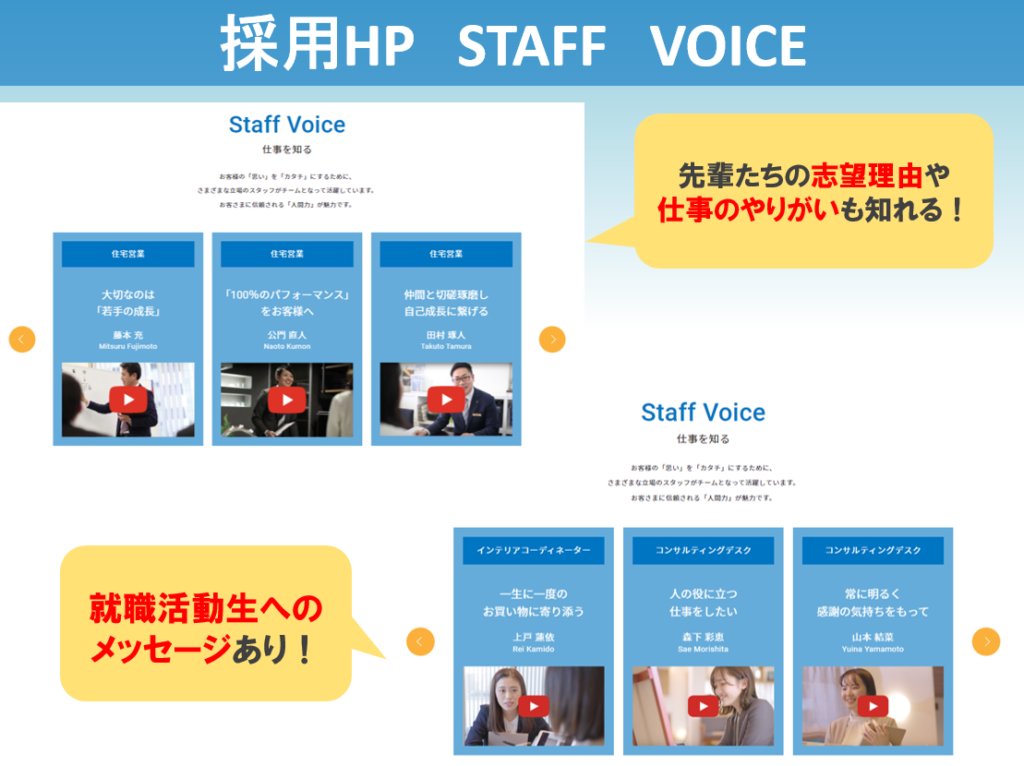Start Takuto Tamura's video
This screenshot has height=766, width=1024.
point(446,400)
